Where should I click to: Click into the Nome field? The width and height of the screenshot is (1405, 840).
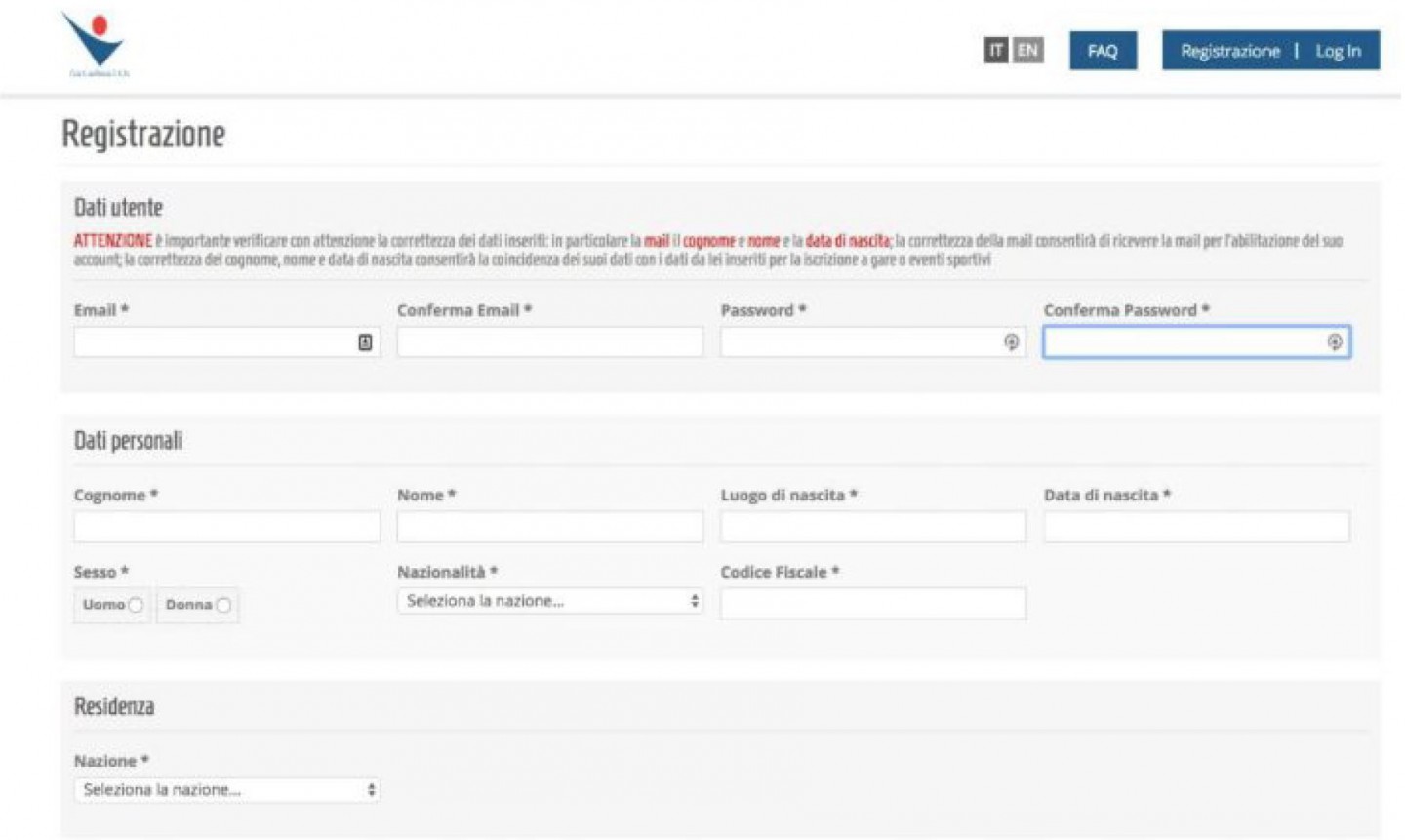(x=549, y=527)
